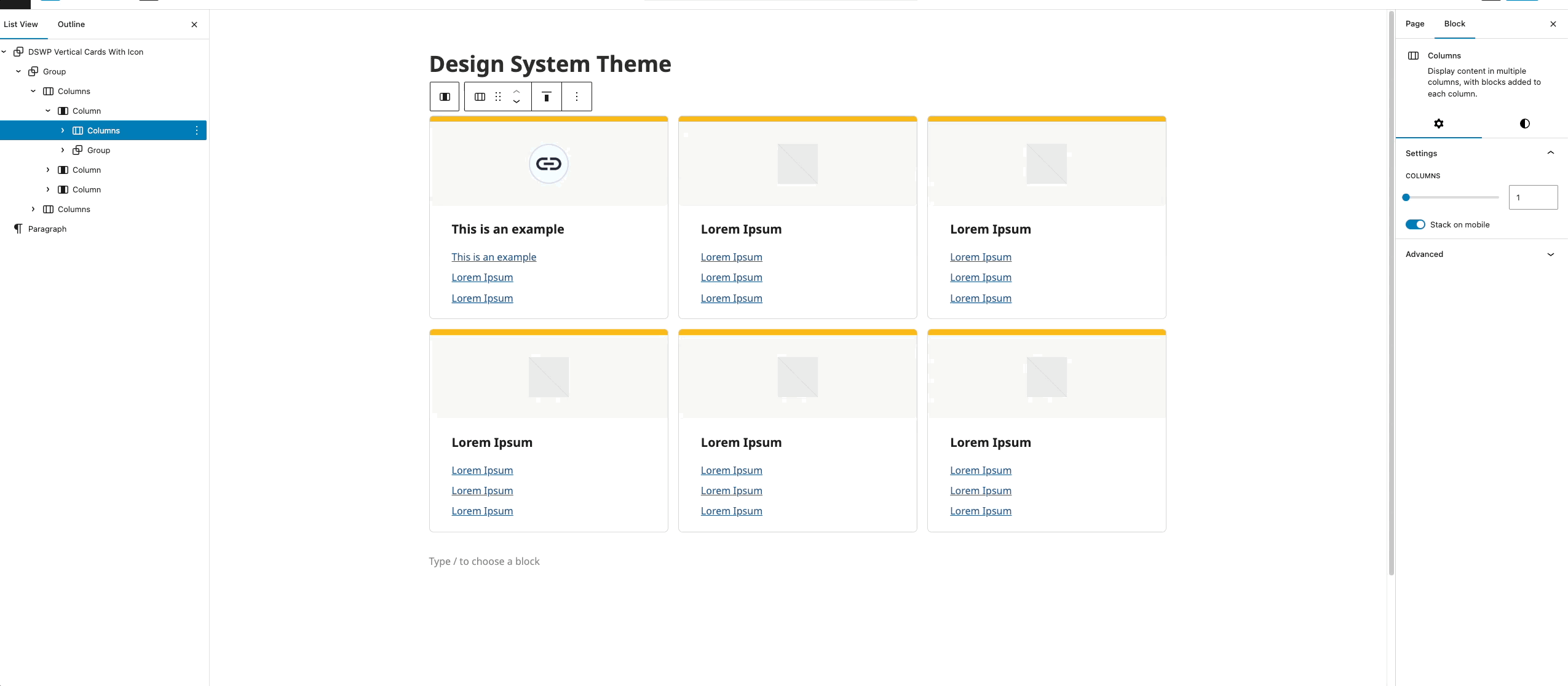Collapse the top Group tree item
This screenshot has width=1568, height=686.
tap(18, 71)
